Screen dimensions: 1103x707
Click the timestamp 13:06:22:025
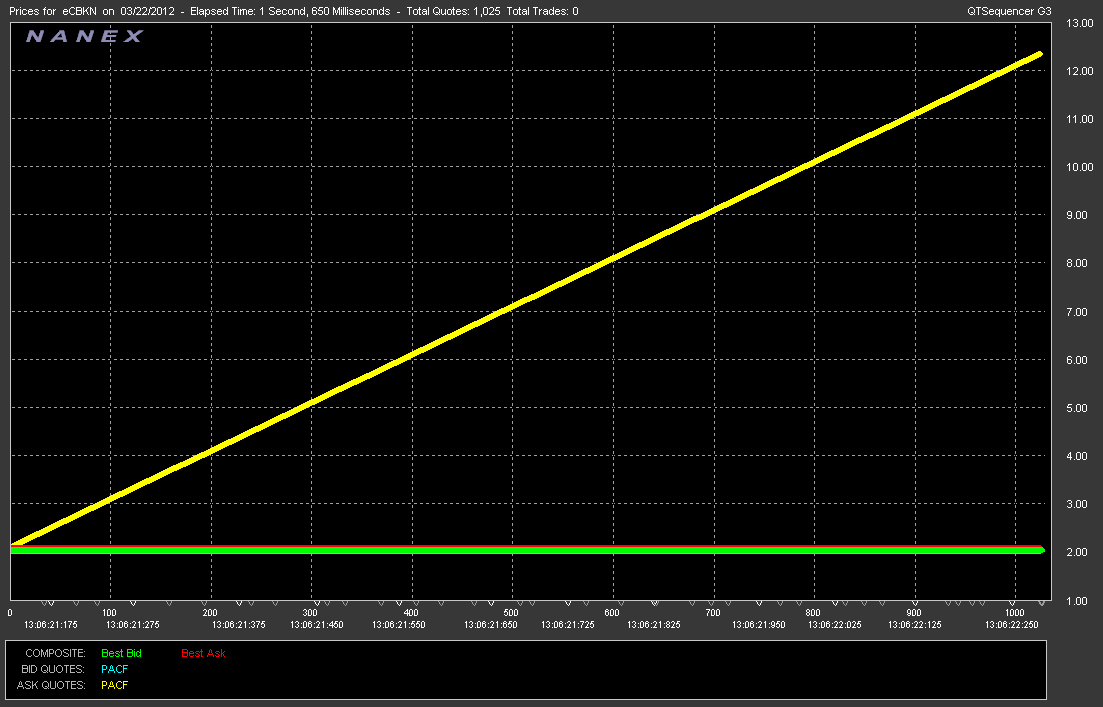835,625
